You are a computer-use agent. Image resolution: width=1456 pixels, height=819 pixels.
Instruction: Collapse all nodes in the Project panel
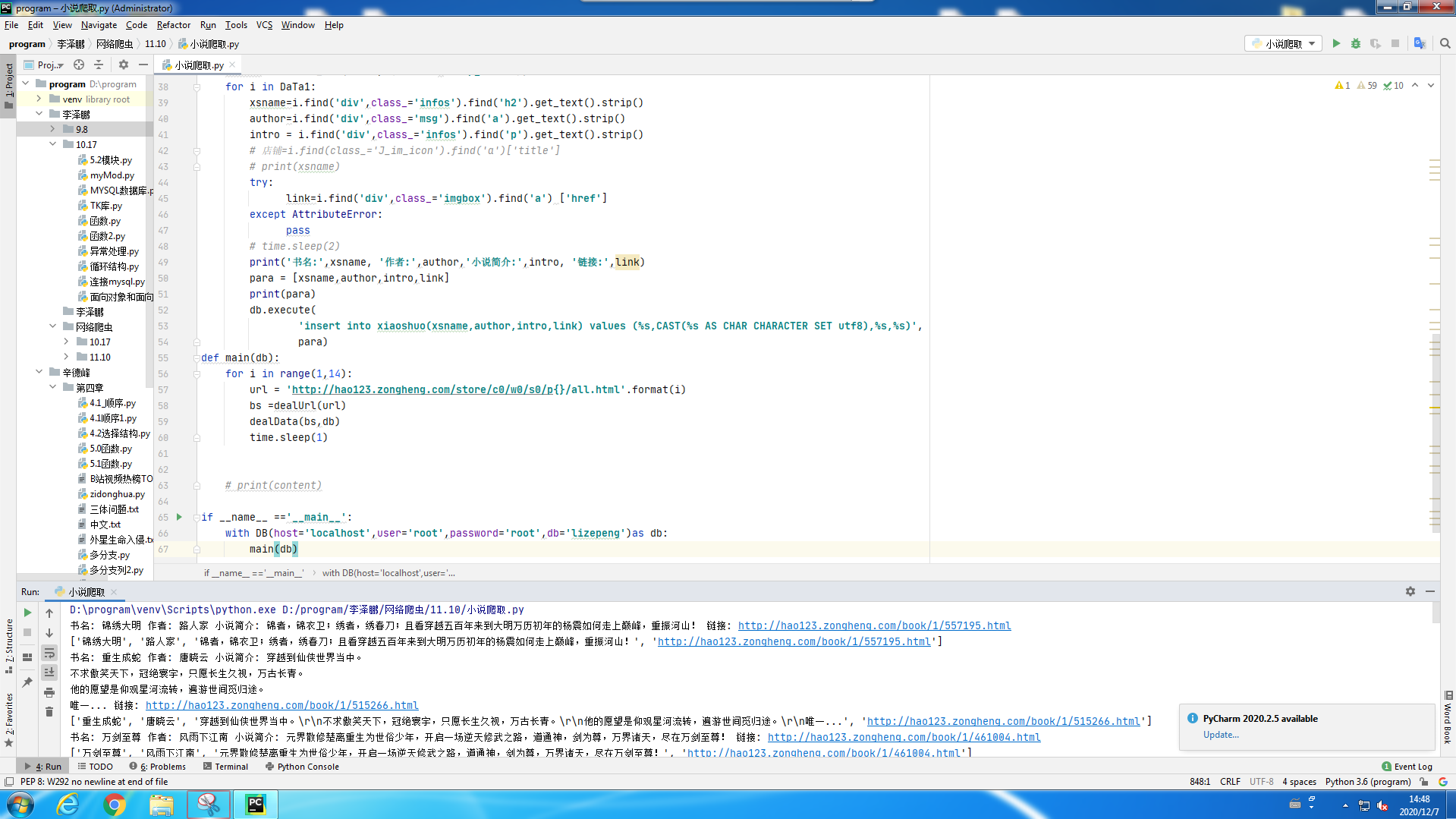[99, 65]
